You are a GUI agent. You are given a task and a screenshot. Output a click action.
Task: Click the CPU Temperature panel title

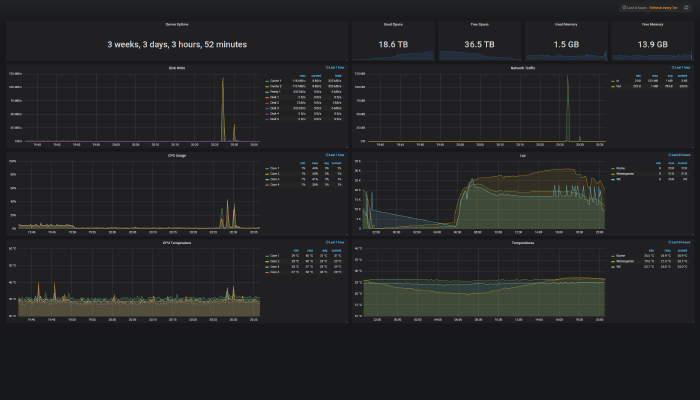(x=177, y=243)
